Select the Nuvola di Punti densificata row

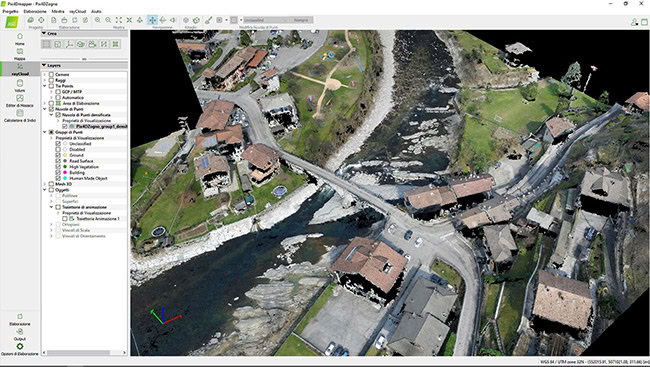86,115
